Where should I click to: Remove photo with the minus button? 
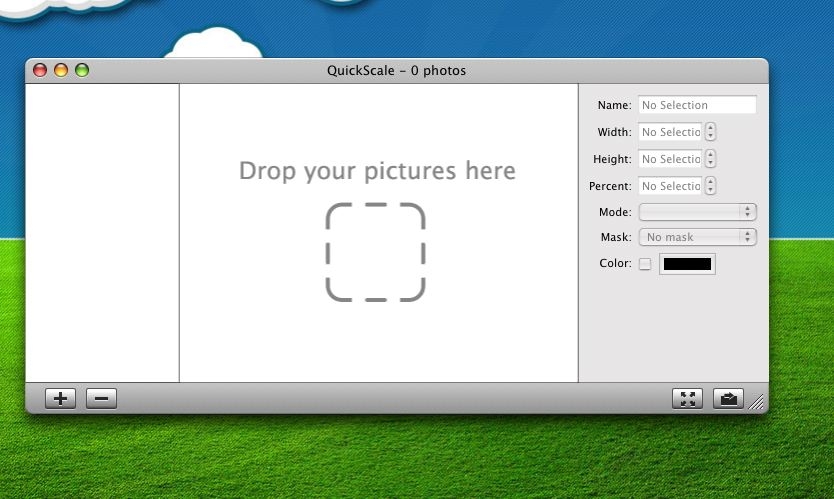pyautogui.click(x=101, y=398)
